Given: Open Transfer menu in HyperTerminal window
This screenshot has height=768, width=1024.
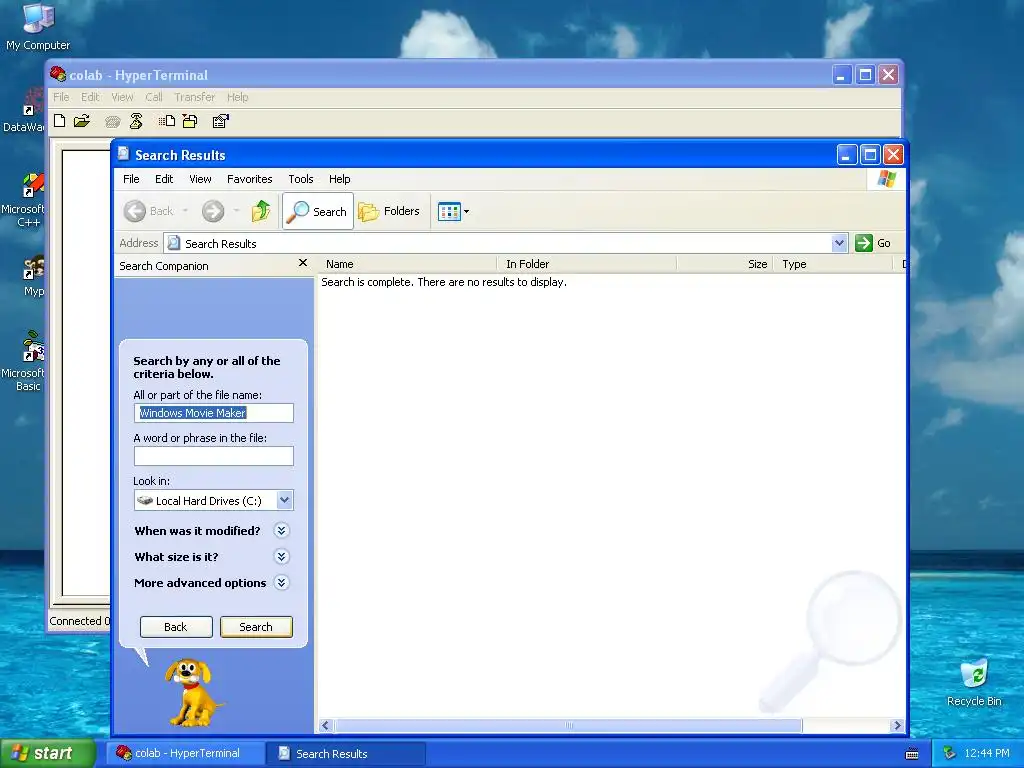Looking at the screenshot, I should tap(195, 97).
